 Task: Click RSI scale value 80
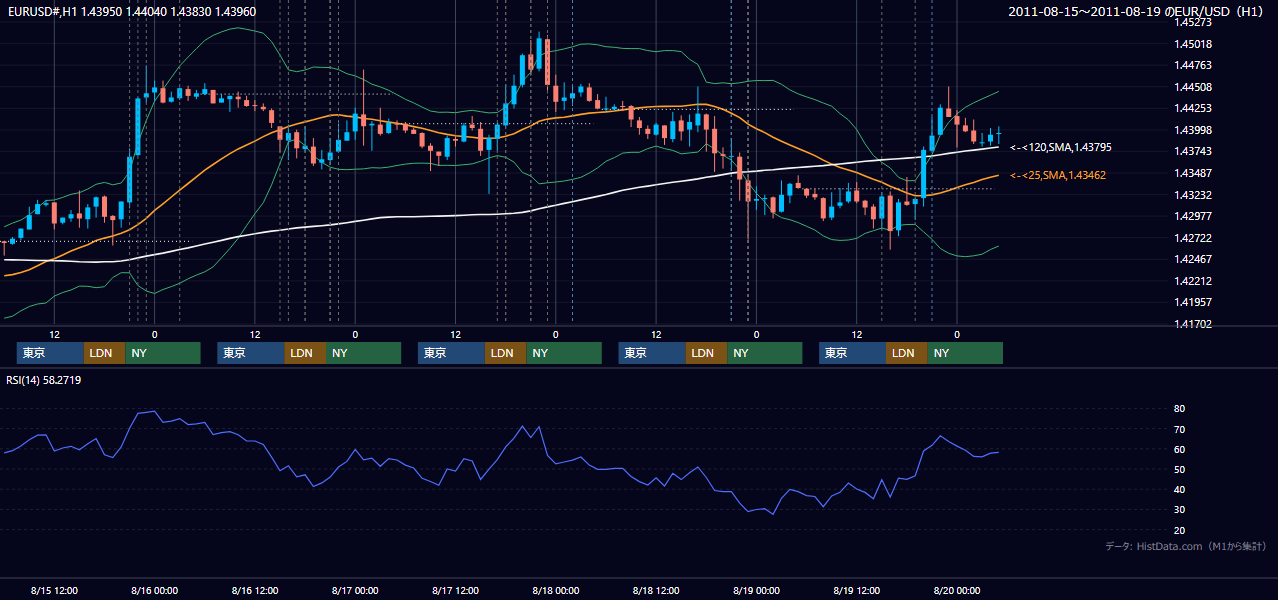pyautogui.click(x=1180, y=409)
